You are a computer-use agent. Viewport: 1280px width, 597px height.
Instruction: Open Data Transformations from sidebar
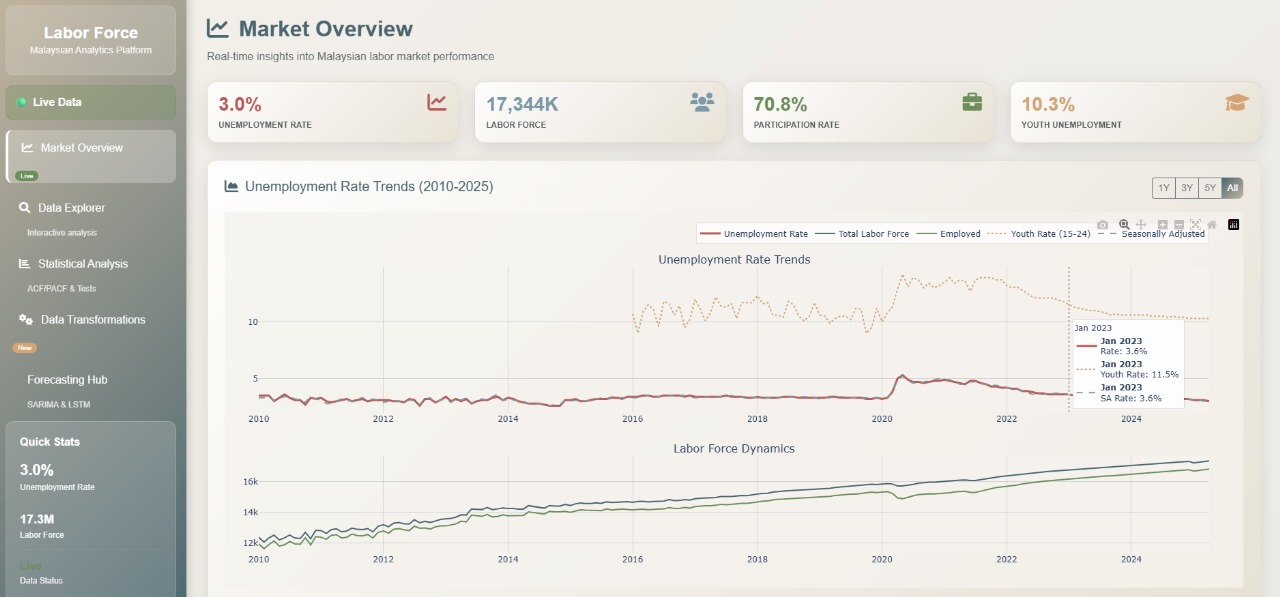tap(92, 320)
